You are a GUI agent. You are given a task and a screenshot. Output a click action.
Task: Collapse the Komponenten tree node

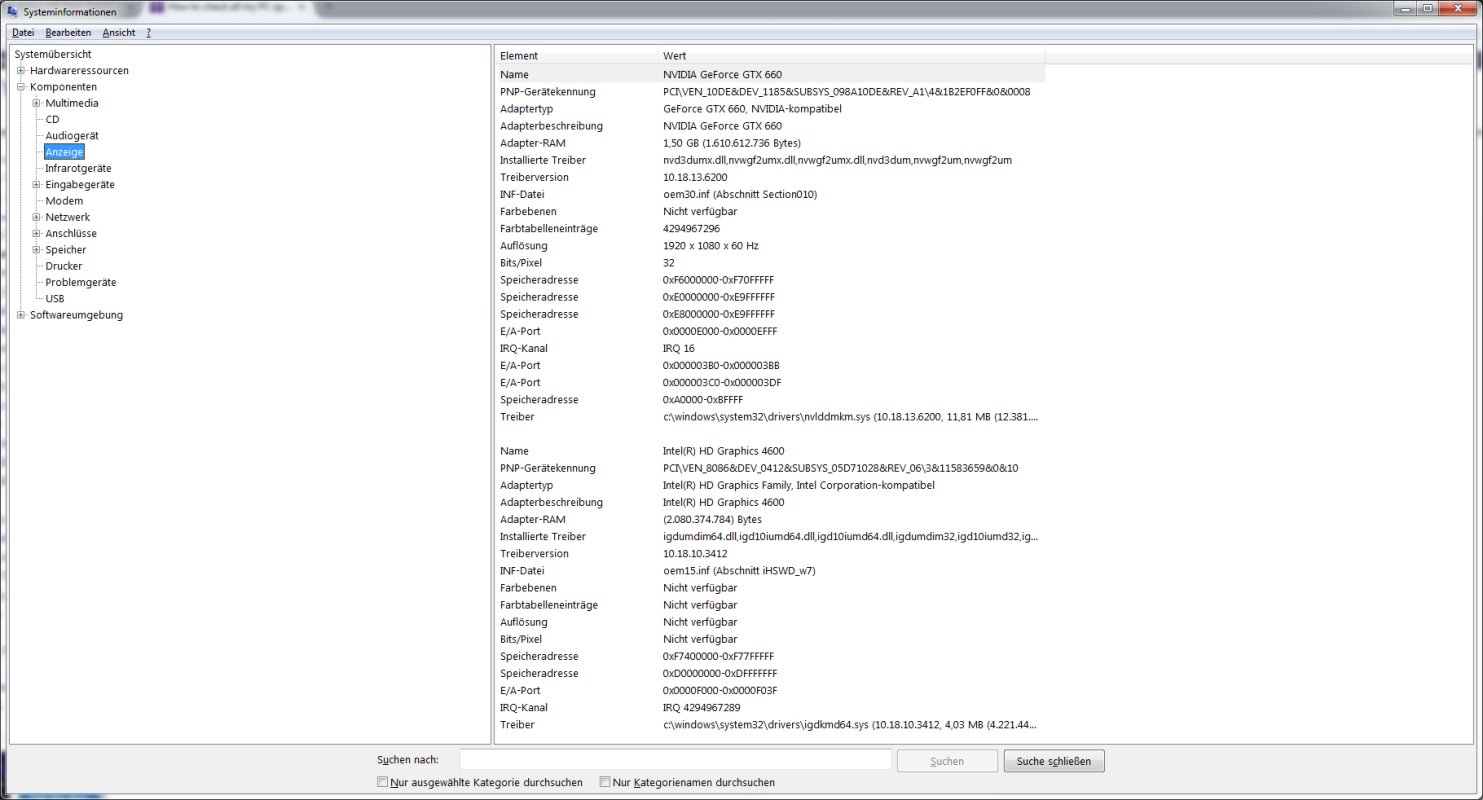[21, 87]
